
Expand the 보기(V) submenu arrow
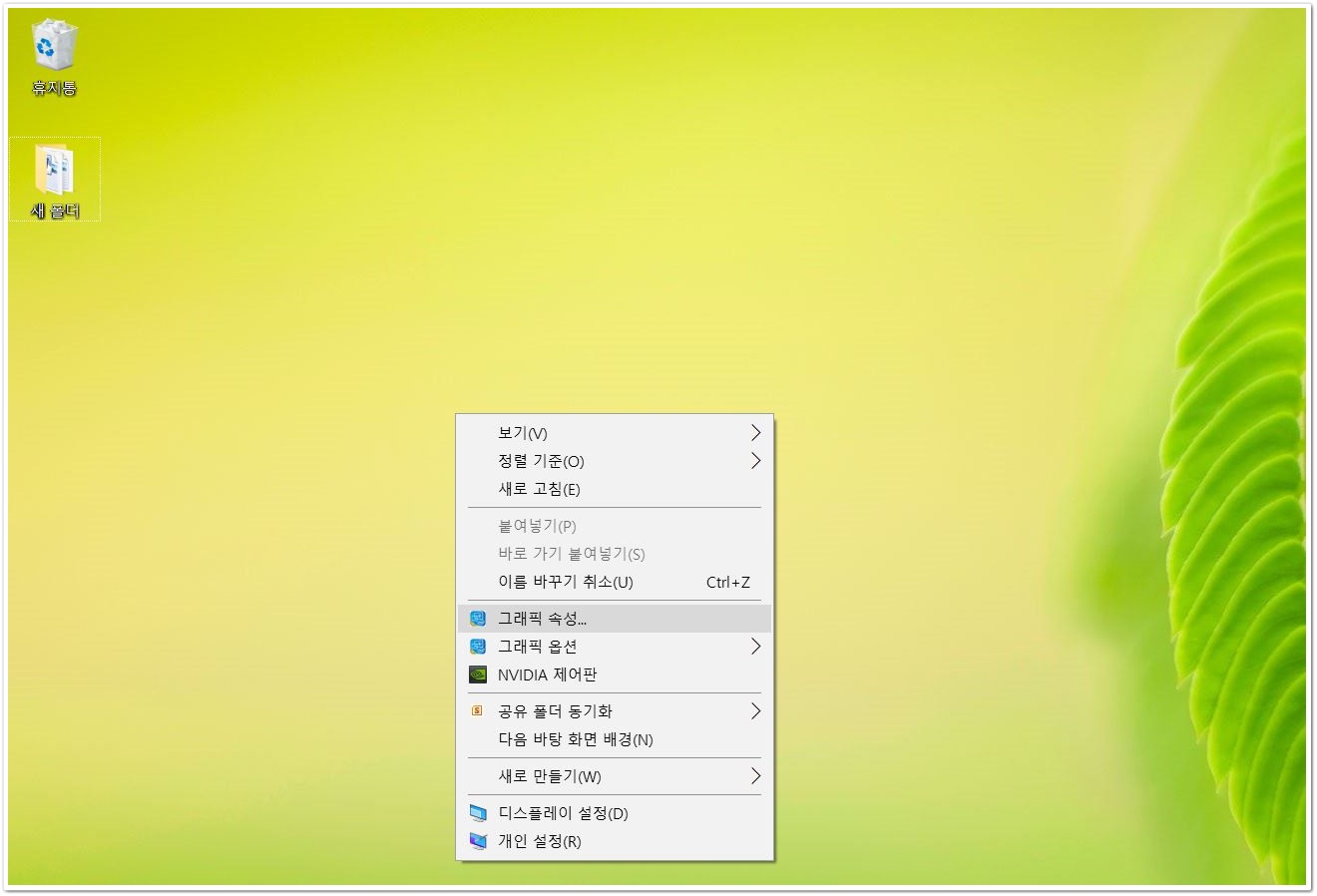[x=755, y=433]
